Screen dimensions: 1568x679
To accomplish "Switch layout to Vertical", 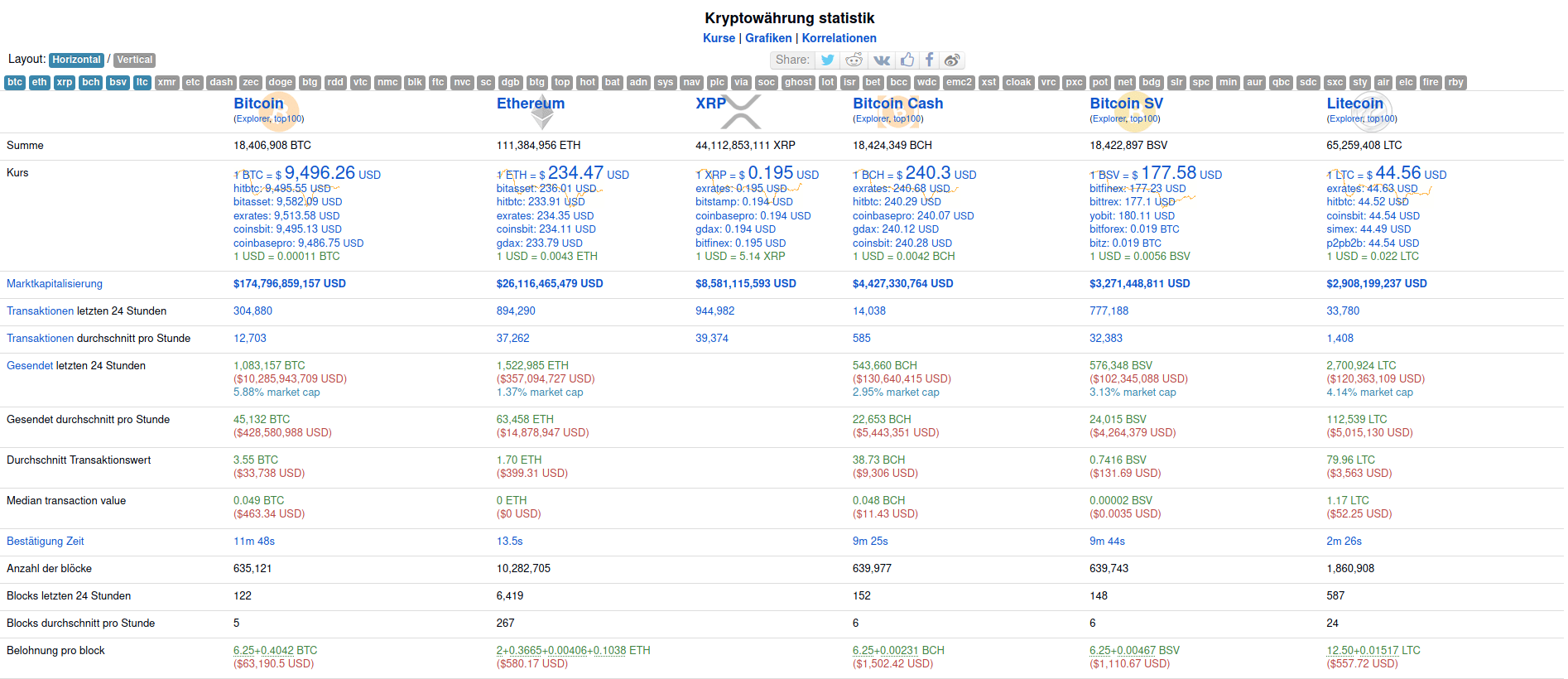I will click(x=134, y=60).
